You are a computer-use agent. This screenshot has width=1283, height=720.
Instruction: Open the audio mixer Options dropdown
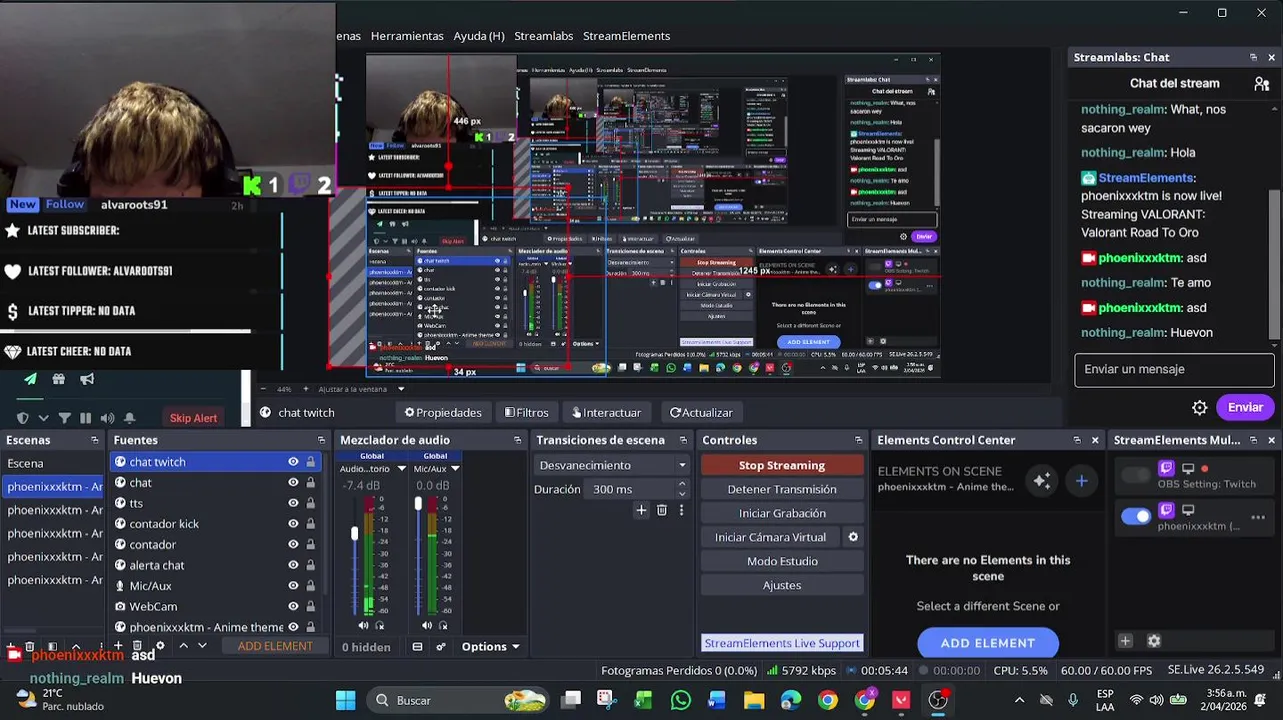click(x=491, y=647)
